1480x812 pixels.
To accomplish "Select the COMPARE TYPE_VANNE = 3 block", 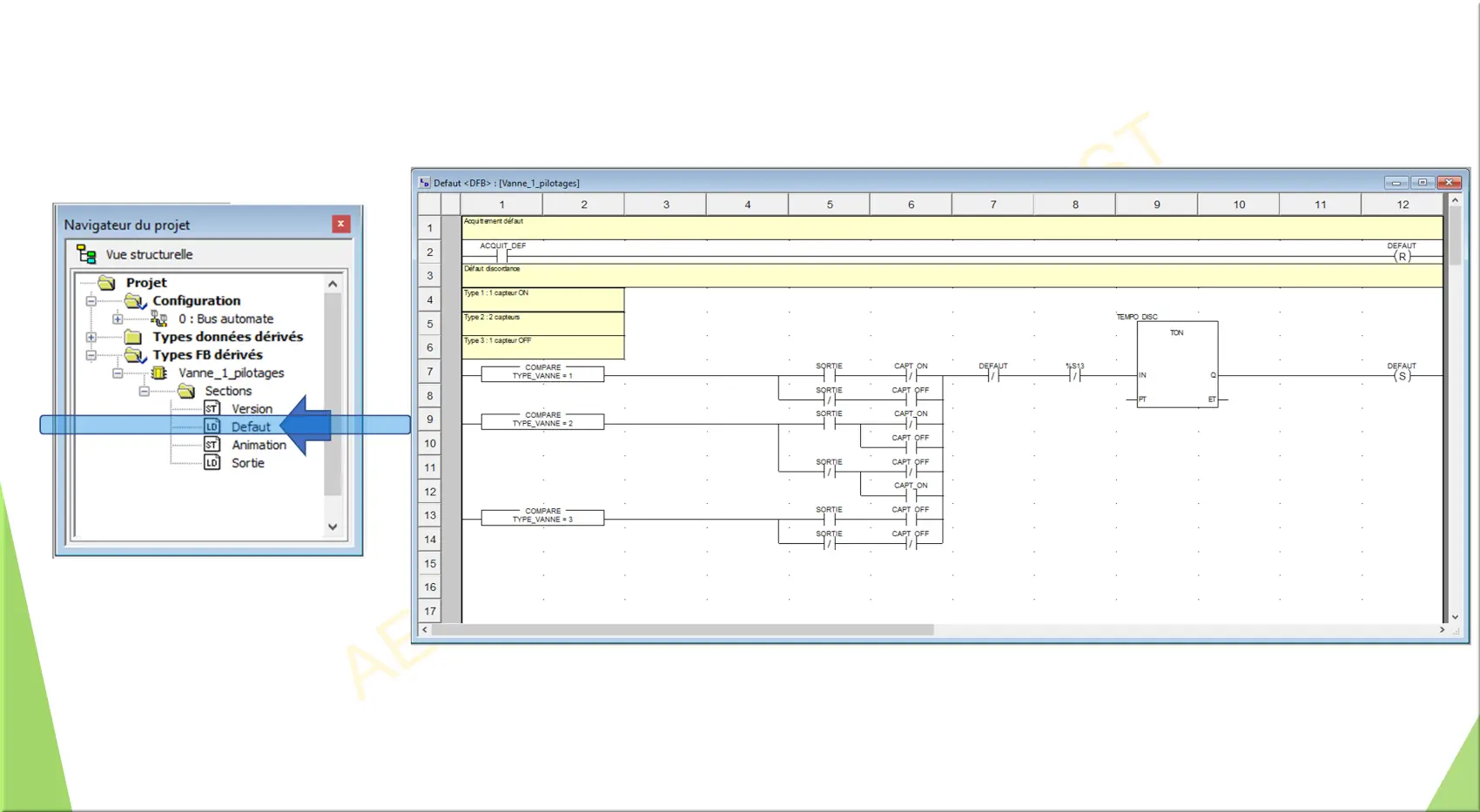I will pos(542,516).
